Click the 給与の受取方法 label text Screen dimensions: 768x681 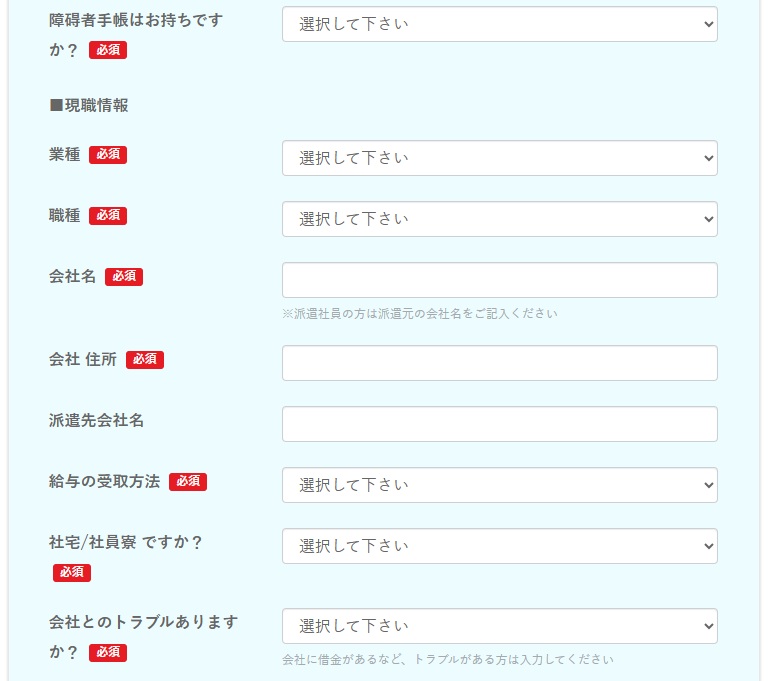[x=104, y=482]
